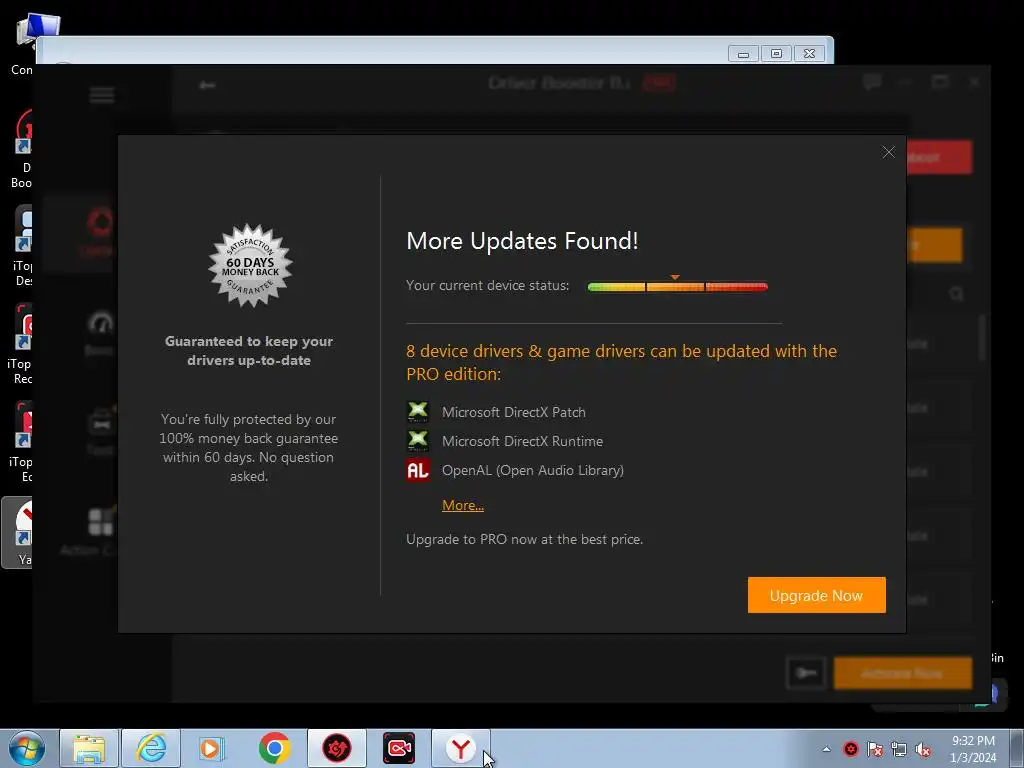Viewport: 1024px width, 768px height.
Task: Select 'OpenAL (Open Audio Library)' text
Action: (532, 470)
